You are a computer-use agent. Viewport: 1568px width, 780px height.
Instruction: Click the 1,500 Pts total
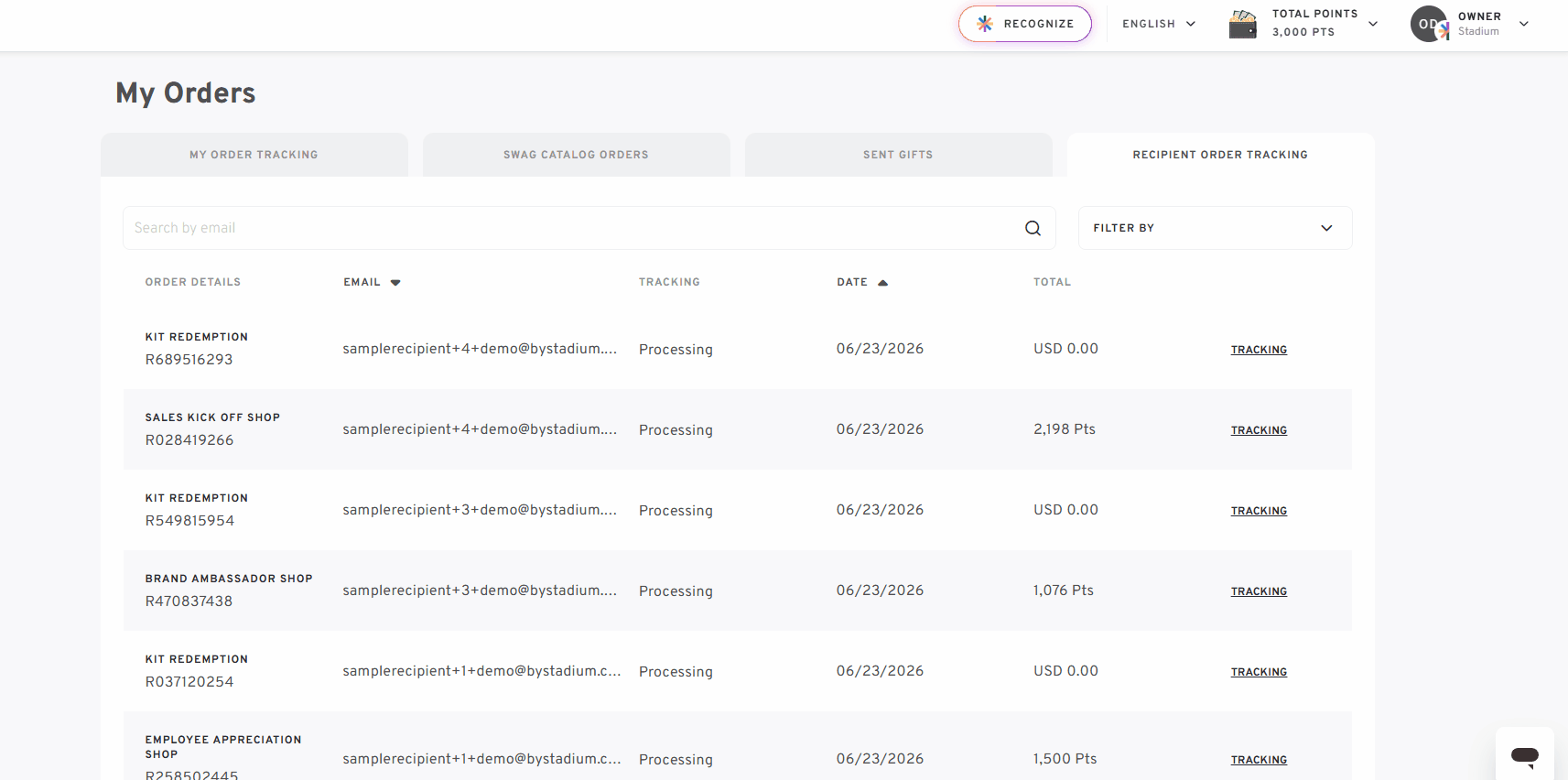(x=1065, y=759)
